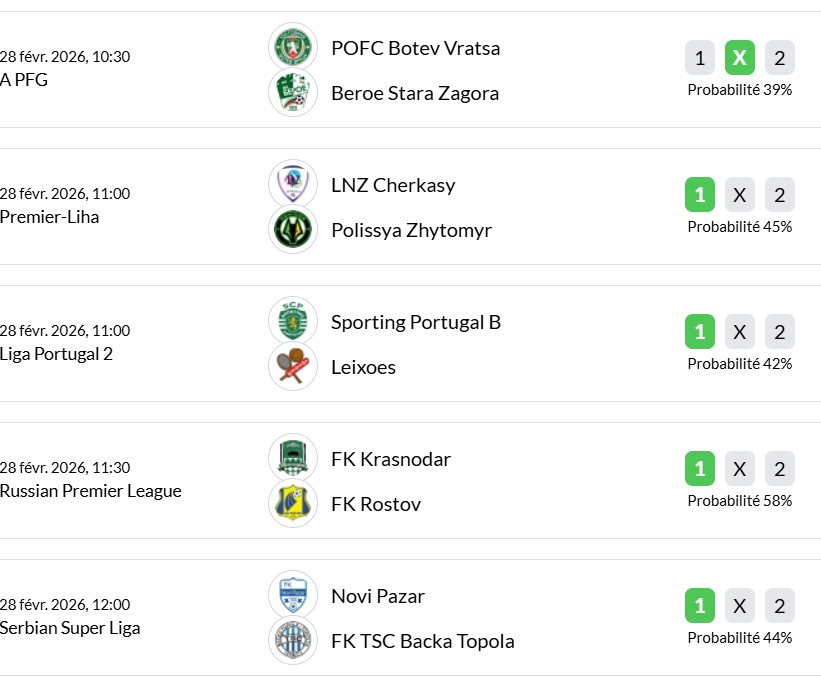Pick outcome 2 for LNZ Cherkasy match
The height and width of the screenshot is (677, 821).
pos(780,195)
